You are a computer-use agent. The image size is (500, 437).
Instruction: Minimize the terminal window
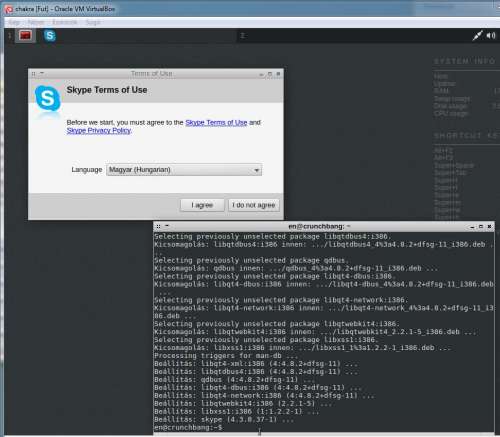(x=472, y=227)
